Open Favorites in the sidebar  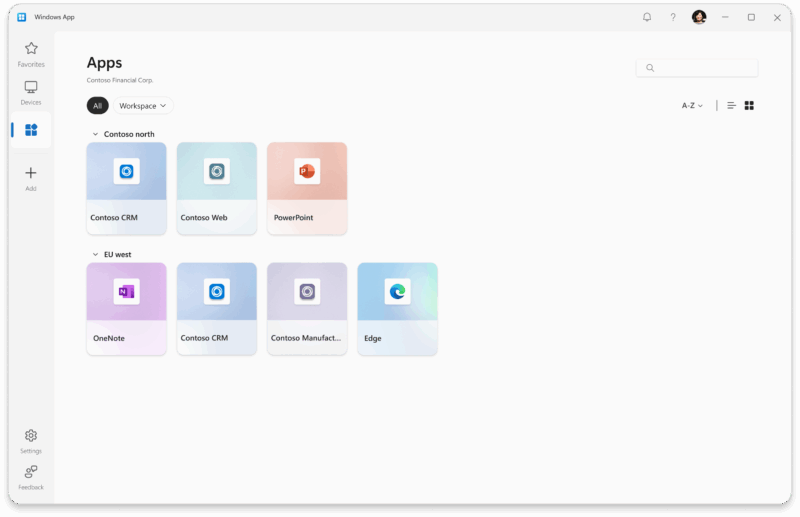(x=31, y=53)
